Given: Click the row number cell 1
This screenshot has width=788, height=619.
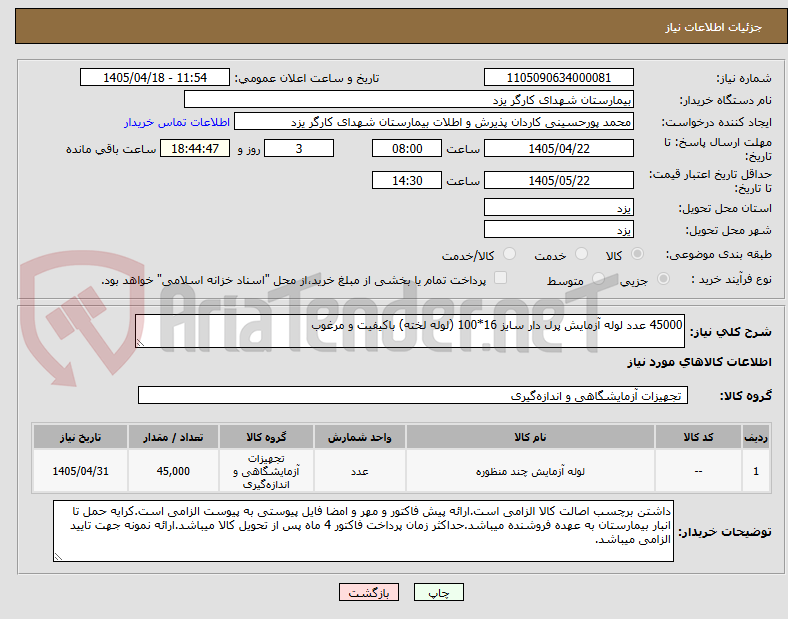Looking at the screenshot, I should (755, 471).
